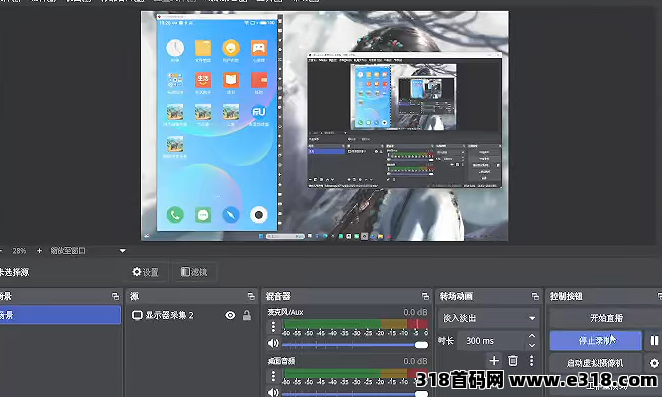Click the camera icon in the phone dock
Image resolution: width=662 pixels, height=397 pixels.
259,215
